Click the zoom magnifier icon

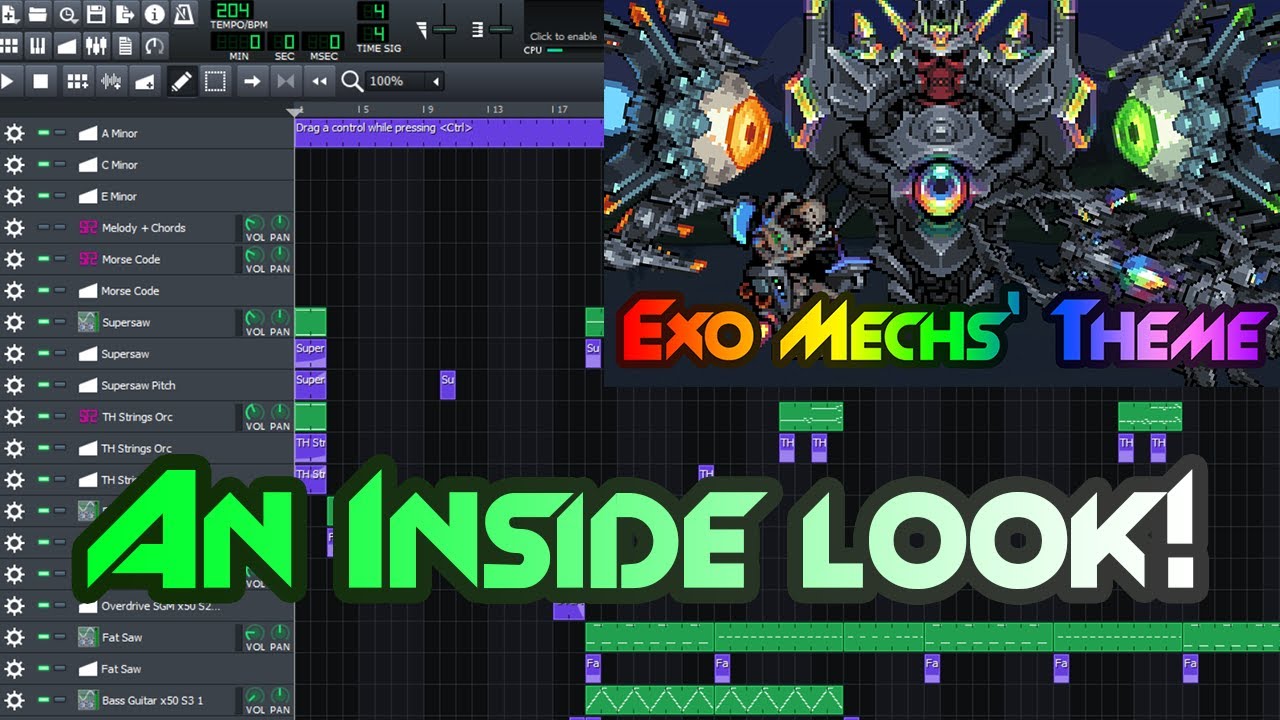point(352,81)
